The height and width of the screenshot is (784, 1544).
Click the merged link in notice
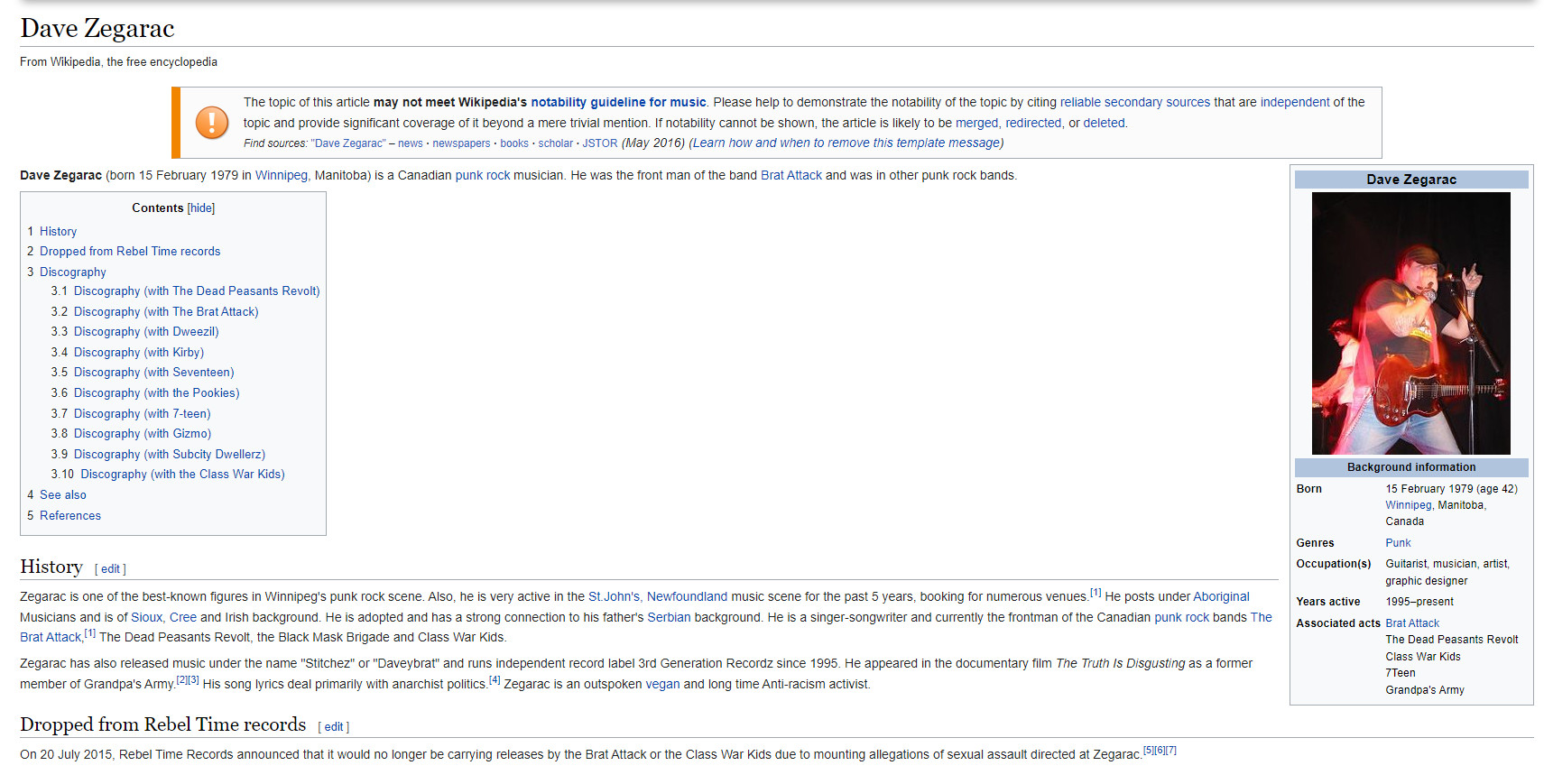click(977, 124)
